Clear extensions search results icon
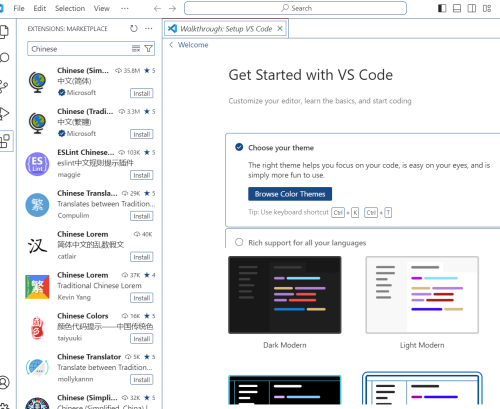The width and height of the screenshot is (500, 409). click(136, 49)
